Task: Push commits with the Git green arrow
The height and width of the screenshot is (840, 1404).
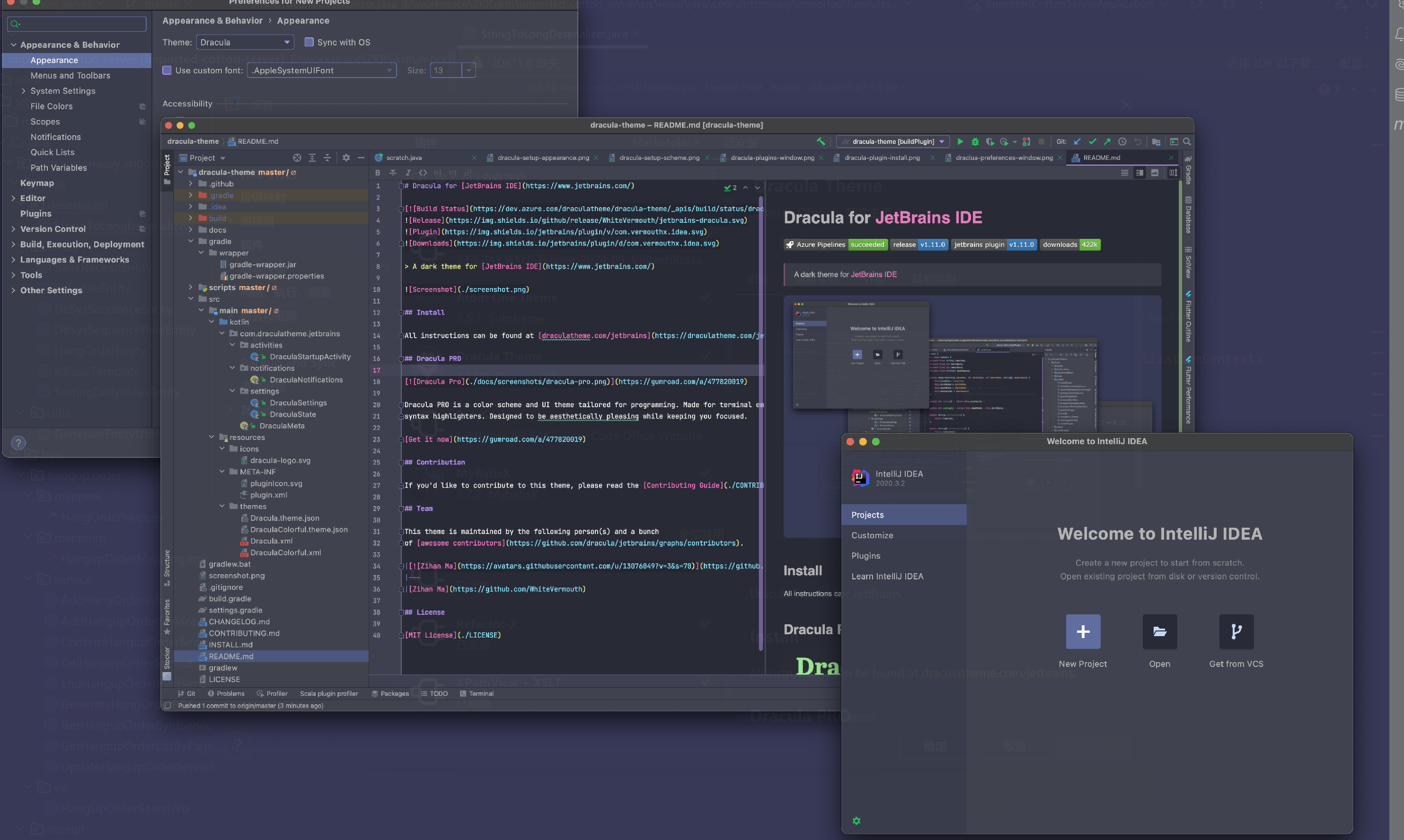Action: point(1107,141)
